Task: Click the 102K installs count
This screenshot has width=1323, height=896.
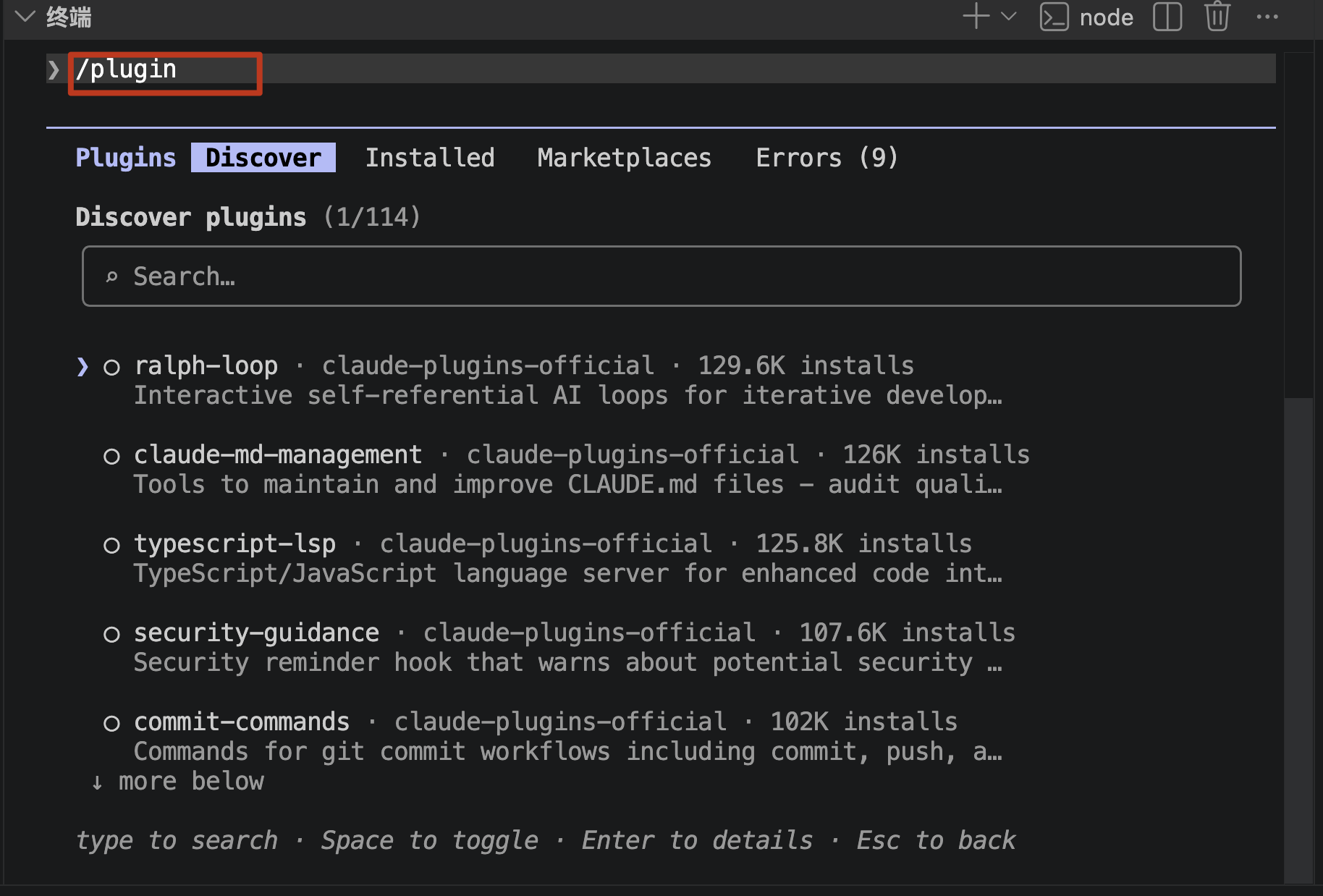Action: point(864,722)
